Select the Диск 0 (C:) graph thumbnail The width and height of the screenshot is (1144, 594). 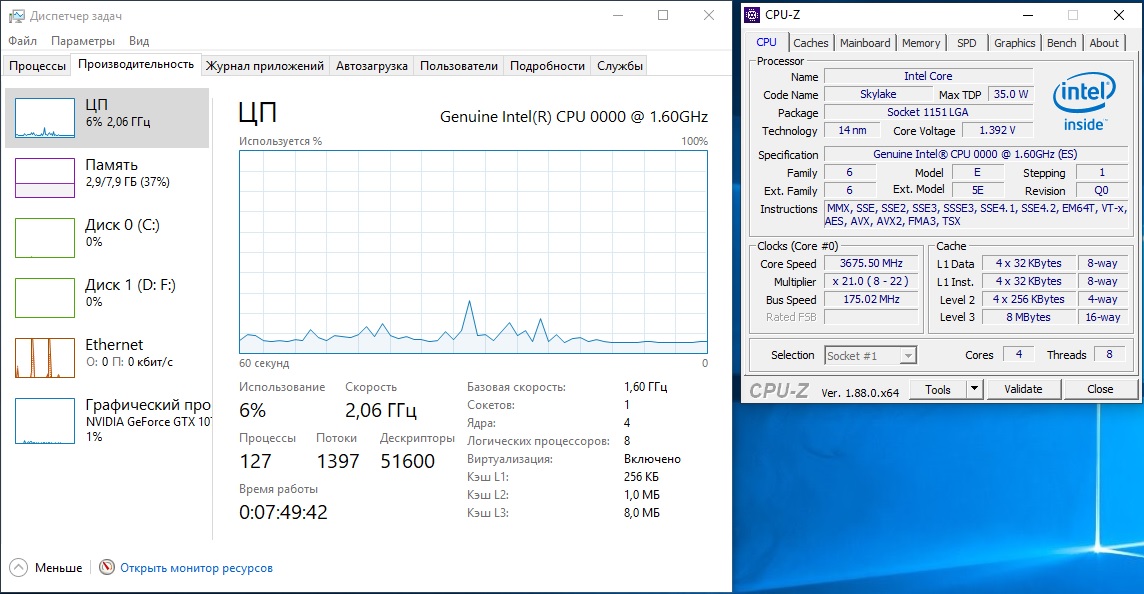tap(45, 238)
